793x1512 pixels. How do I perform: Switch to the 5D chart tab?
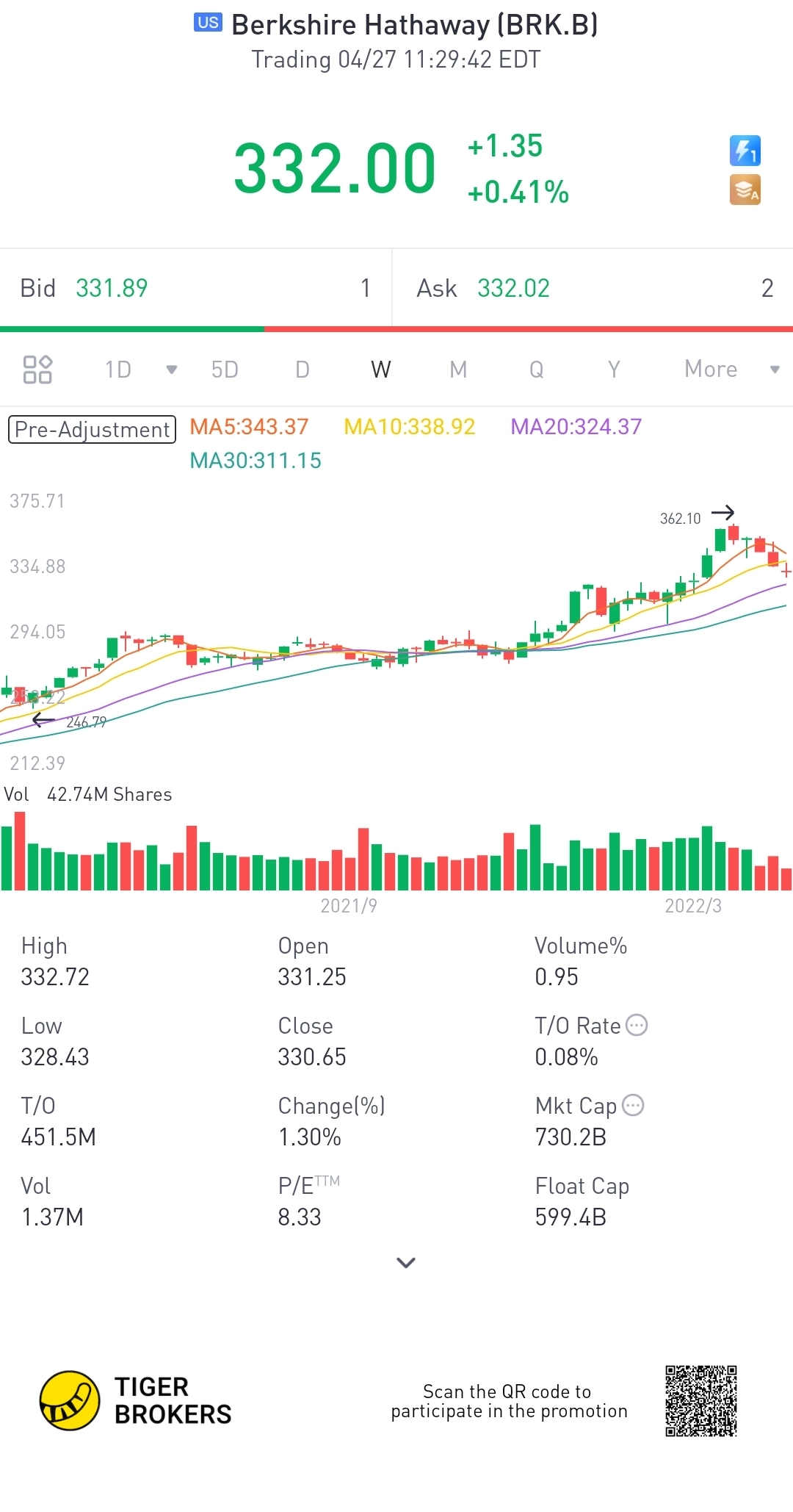point(225,370)
